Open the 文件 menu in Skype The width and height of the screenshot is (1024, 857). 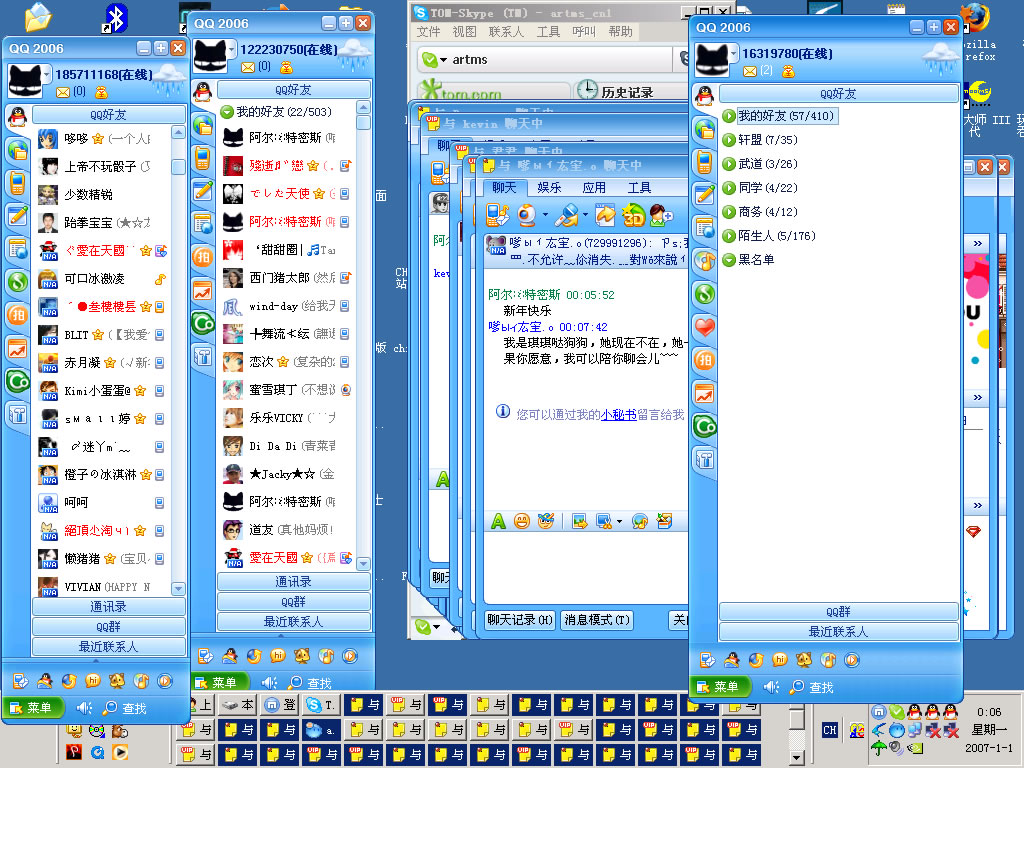pyautogui.click(x=428, y=31)
